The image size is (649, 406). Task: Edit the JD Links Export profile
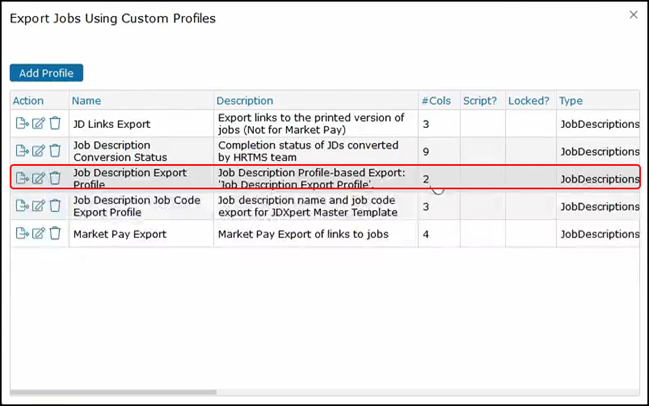(x=38, y=124)
